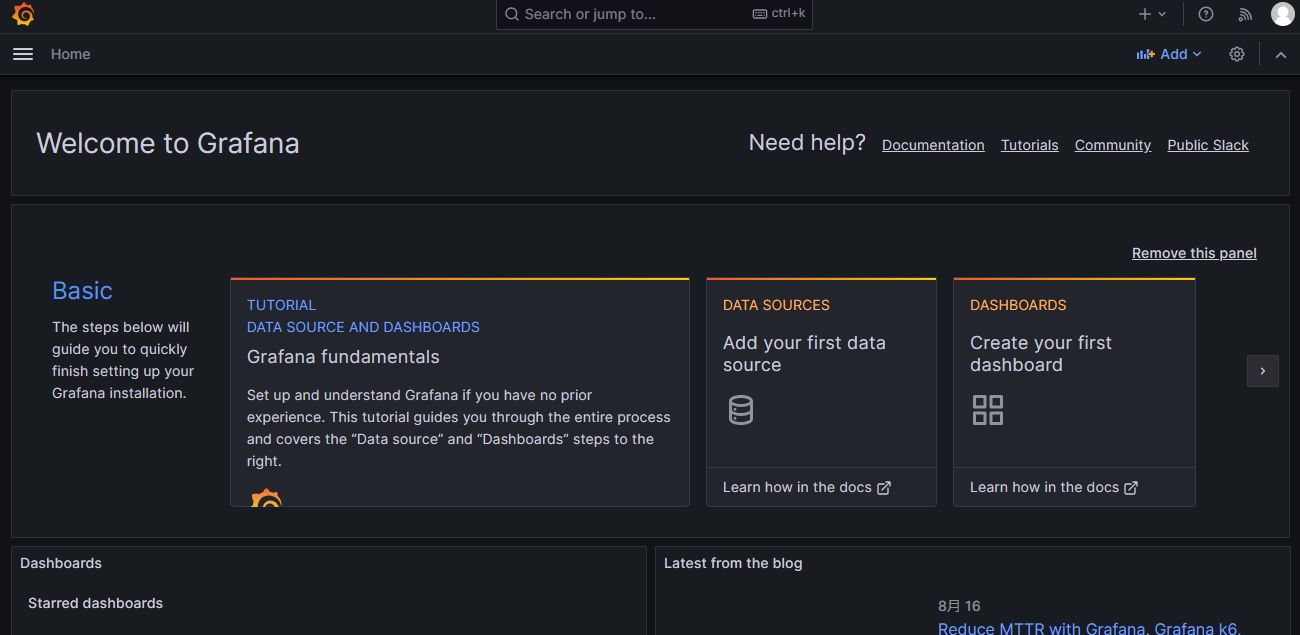The image size is (1300, 635).
Task: Open the user profile avatar
Action: click(1283, 14)
